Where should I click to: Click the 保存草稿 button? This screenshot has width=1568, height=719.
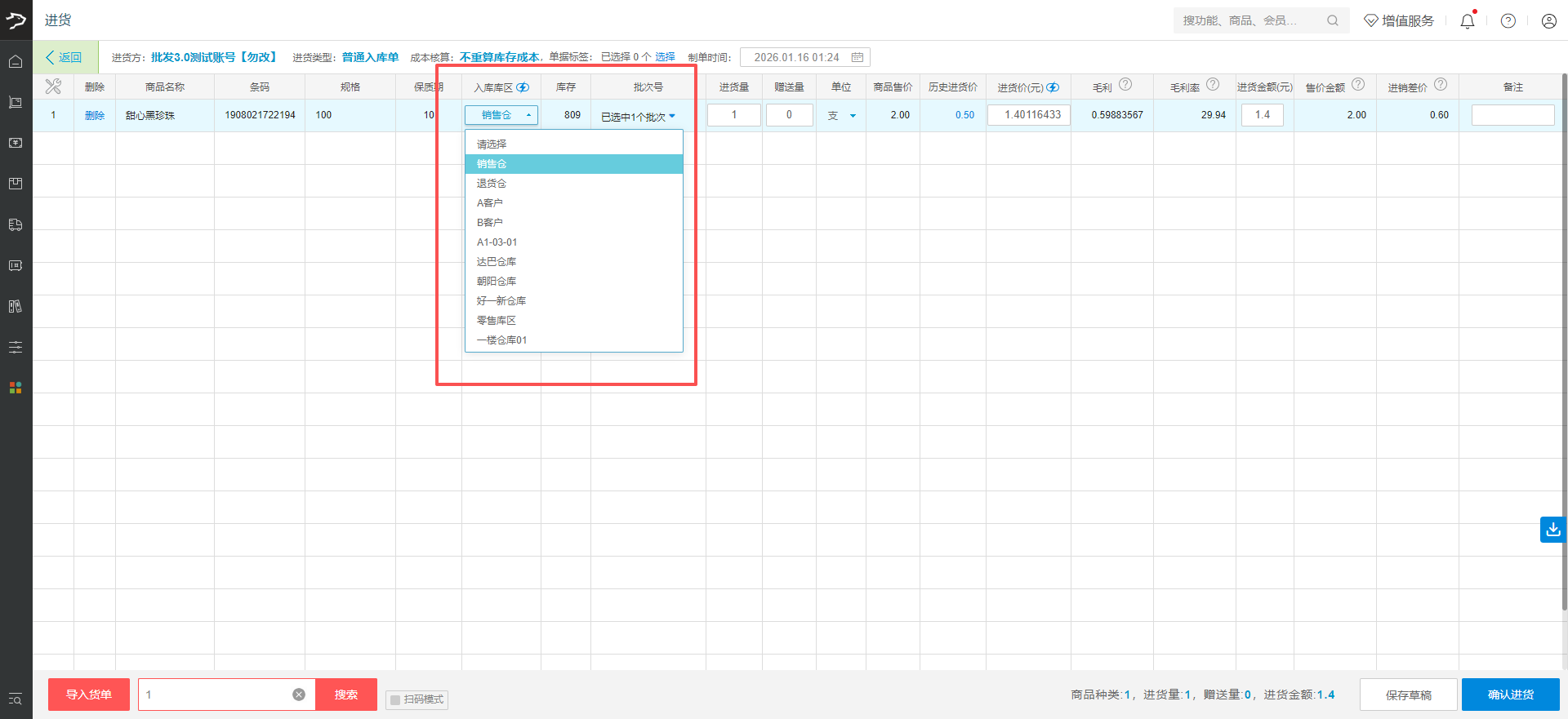tap(1408, 695)
